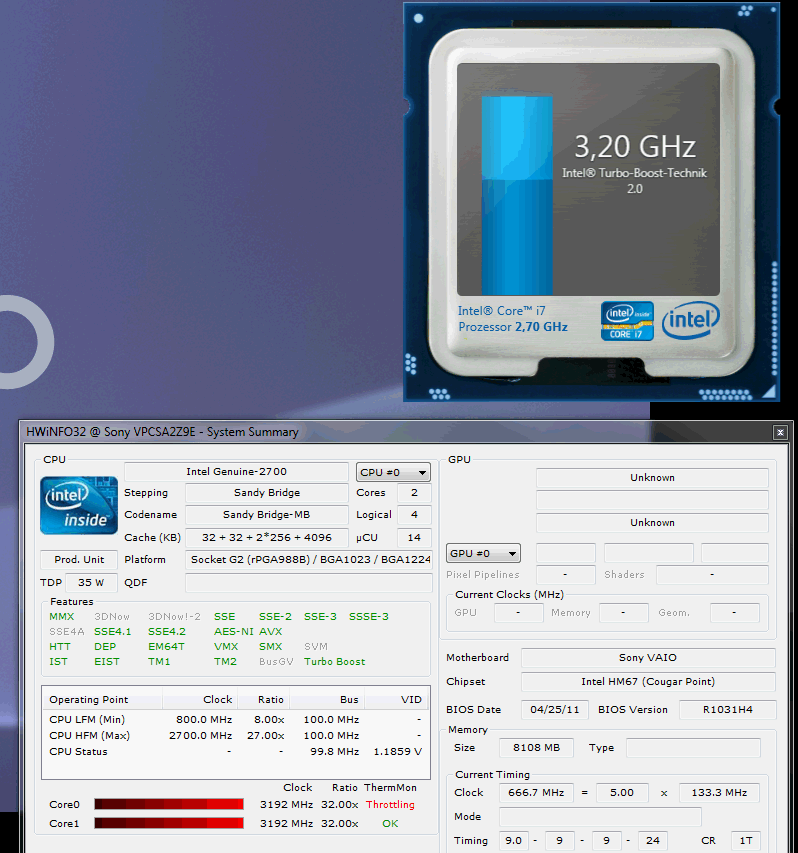The width and height of the screenshot is (798, 853).
Task: Click the empty memory Type field
Action: click(693, 747)
